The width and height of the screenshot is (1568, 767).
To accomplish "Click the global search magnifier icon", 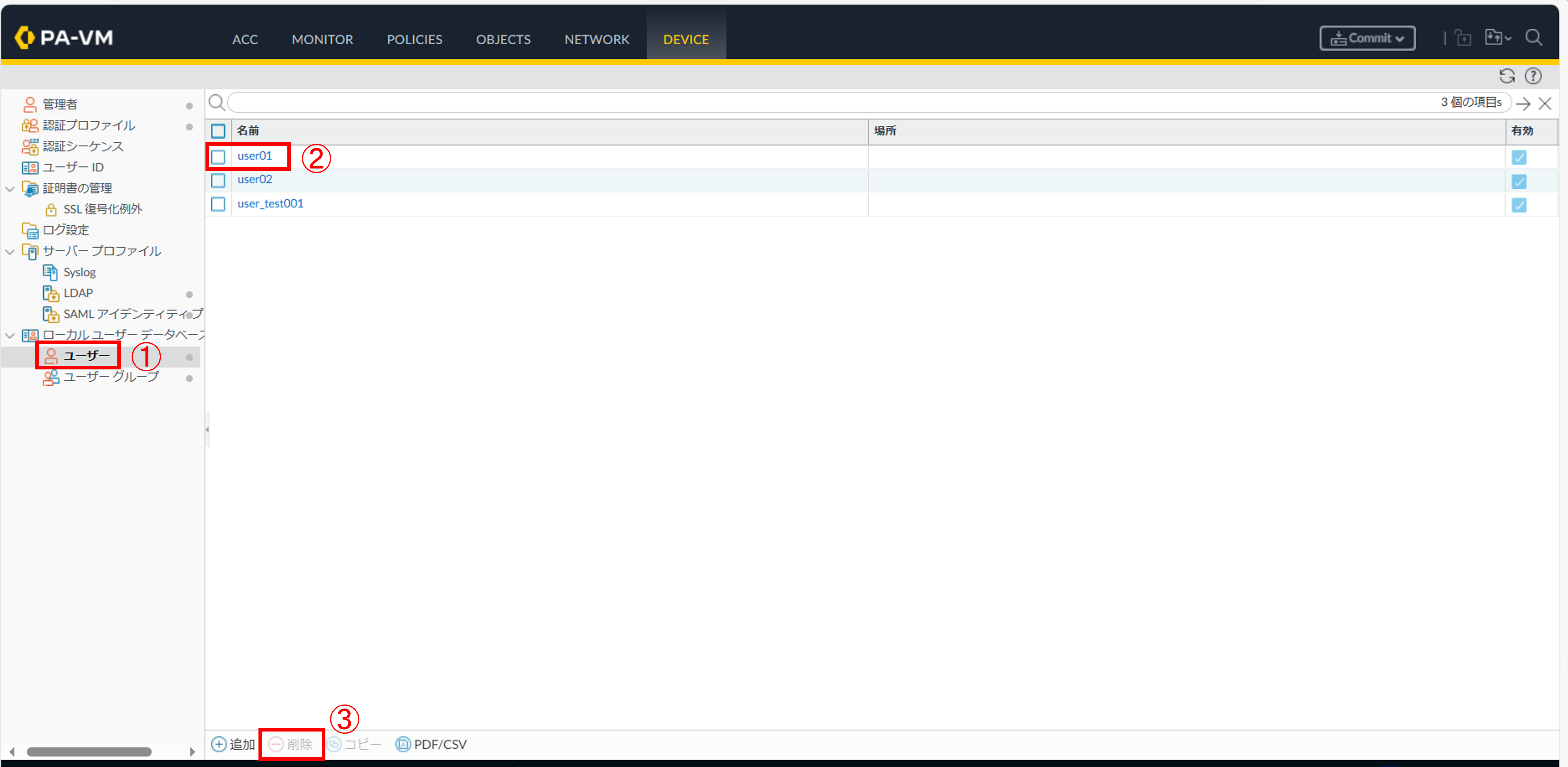I will point(1533,38).
